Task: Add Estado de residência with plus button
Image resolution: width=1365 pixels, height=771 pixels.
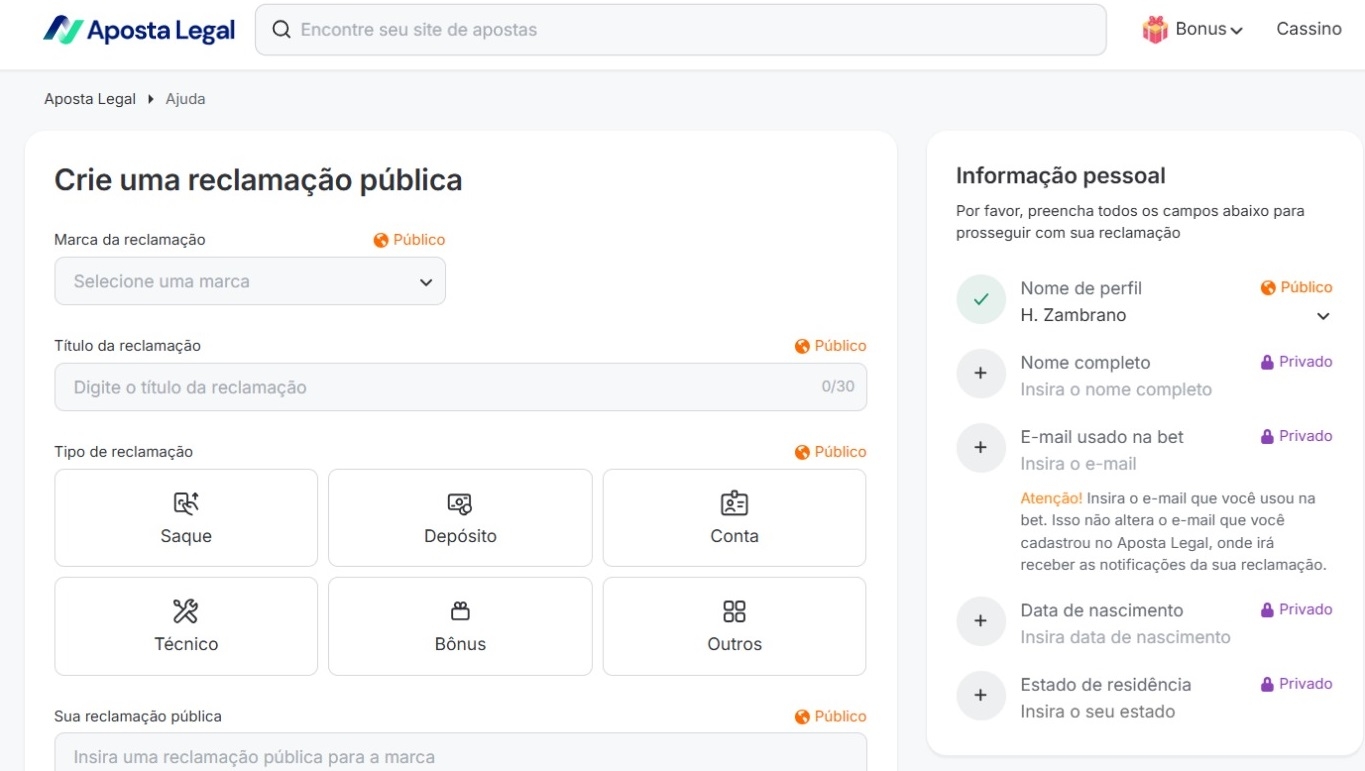Action: 981,695
